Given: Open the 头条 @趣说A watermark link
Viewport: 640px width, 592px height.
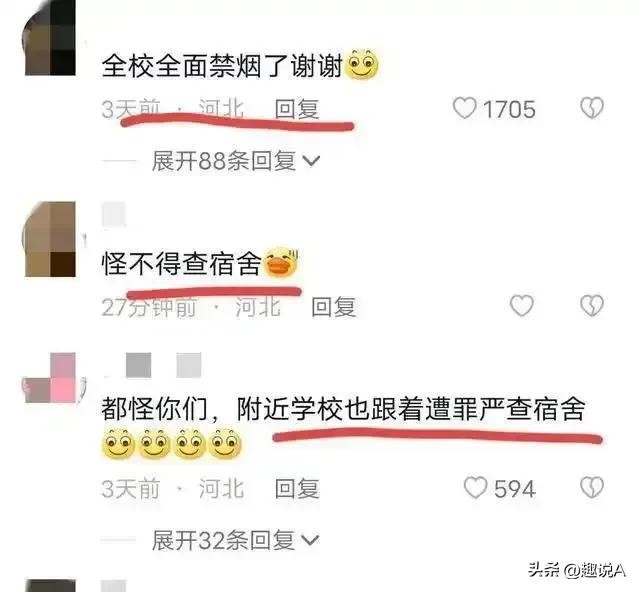Looking at the screenshot, I should [x=577, y=570].
